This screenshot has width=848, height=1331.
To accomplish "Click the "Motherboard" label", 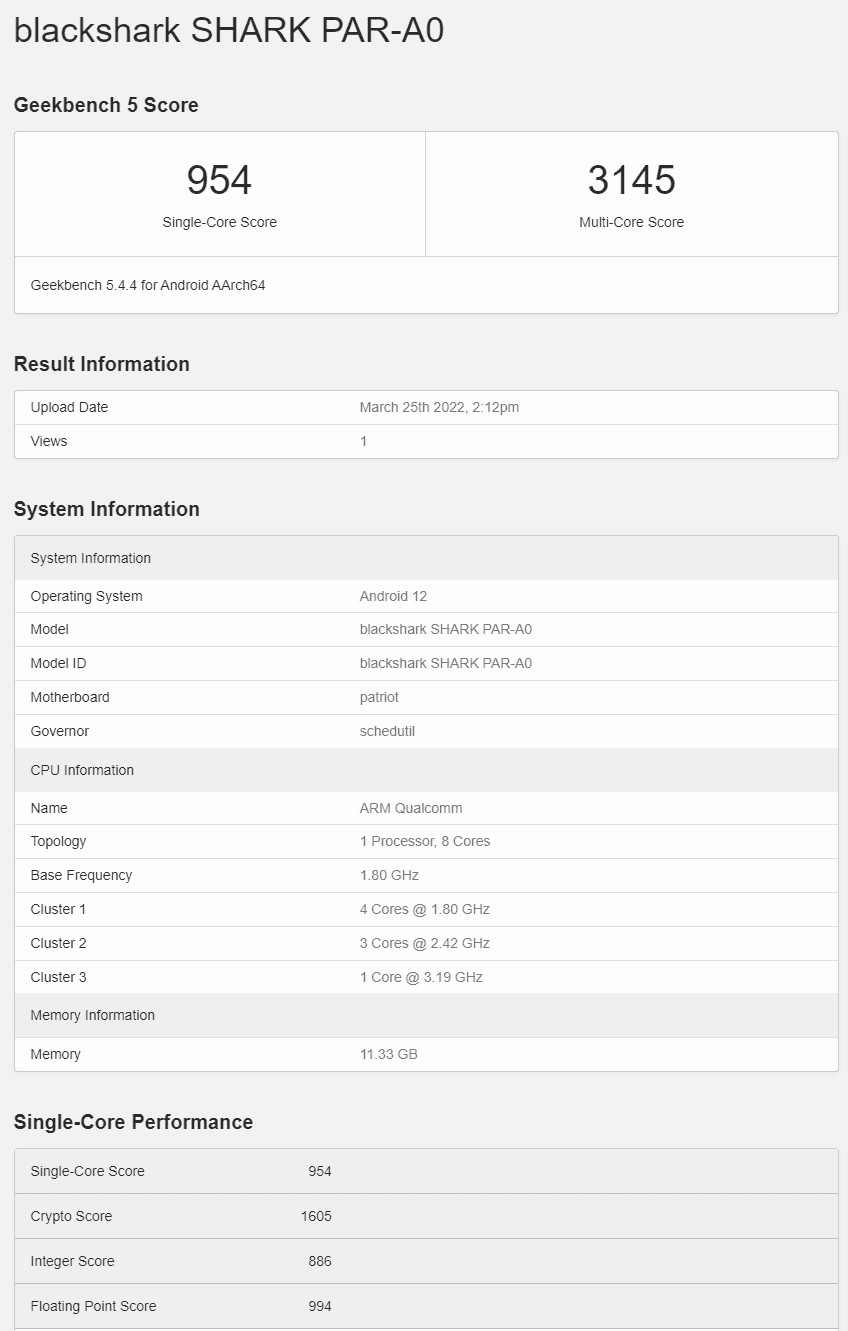I will coord(70,697).
